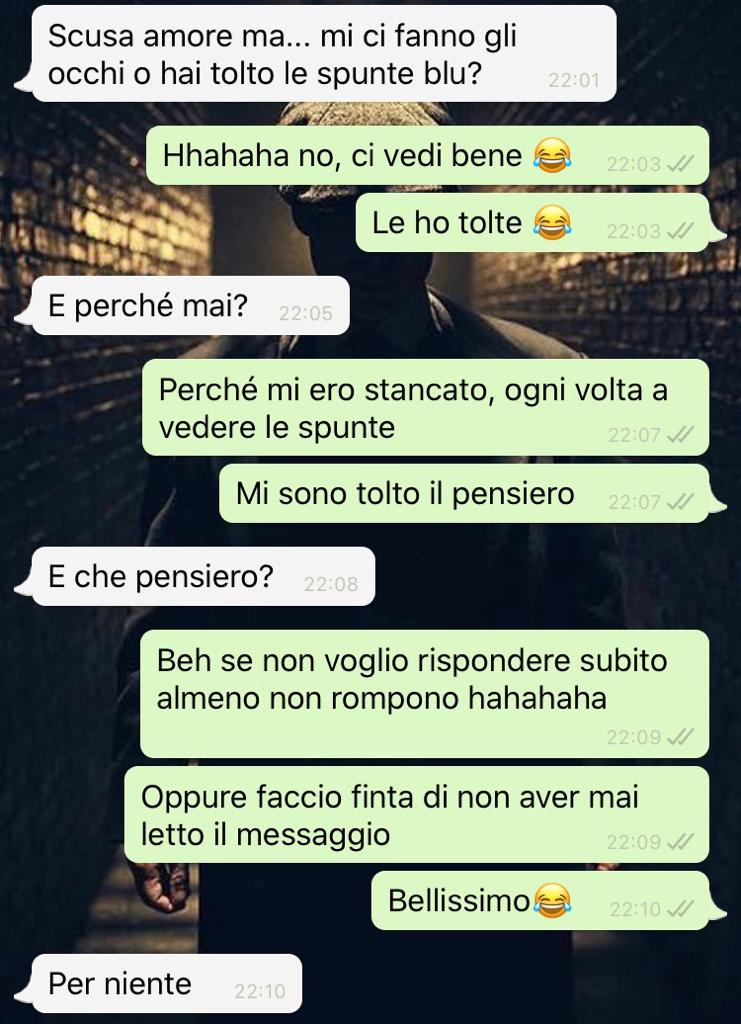Click delivery ticks on 'Le ho tolte' message
This screenshot has height=1024, width=741.
click(x=680, y=231)
